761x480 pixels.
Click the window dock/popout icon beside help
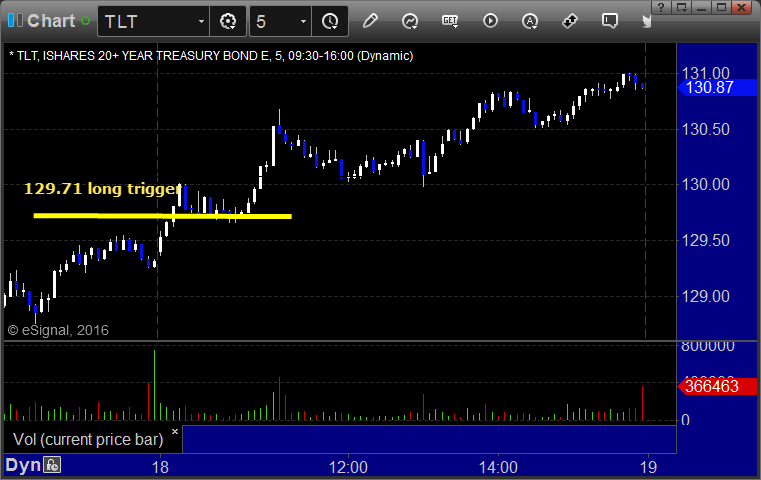click(682, 7)
